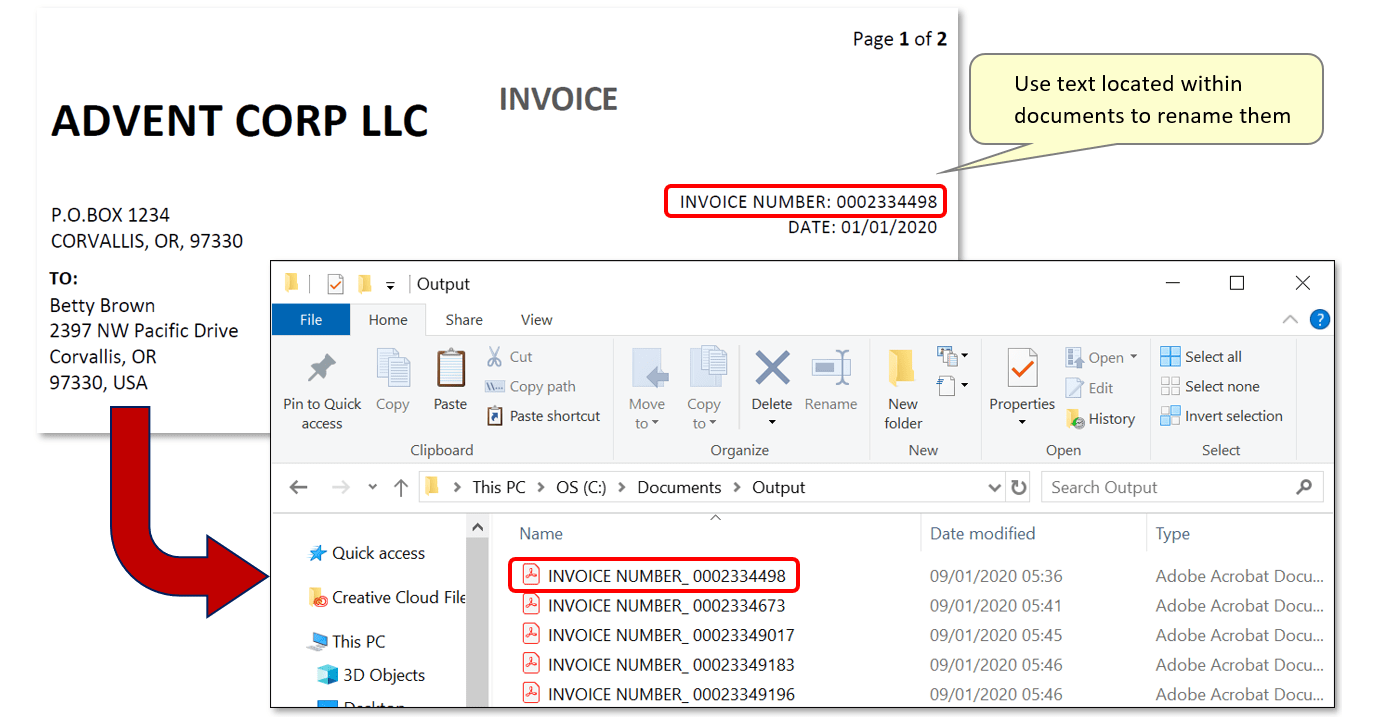Refresh the Output folder view
The width and height of the screenshot is (1376, 717).
tap(1019, 487)
